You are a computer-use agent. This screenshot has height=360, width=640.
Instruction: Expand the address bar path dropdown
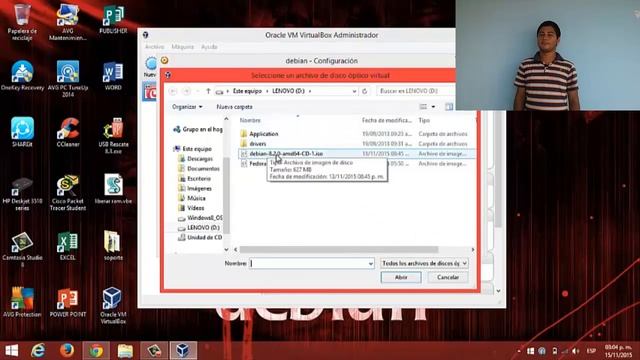click(x=354, y=91)
